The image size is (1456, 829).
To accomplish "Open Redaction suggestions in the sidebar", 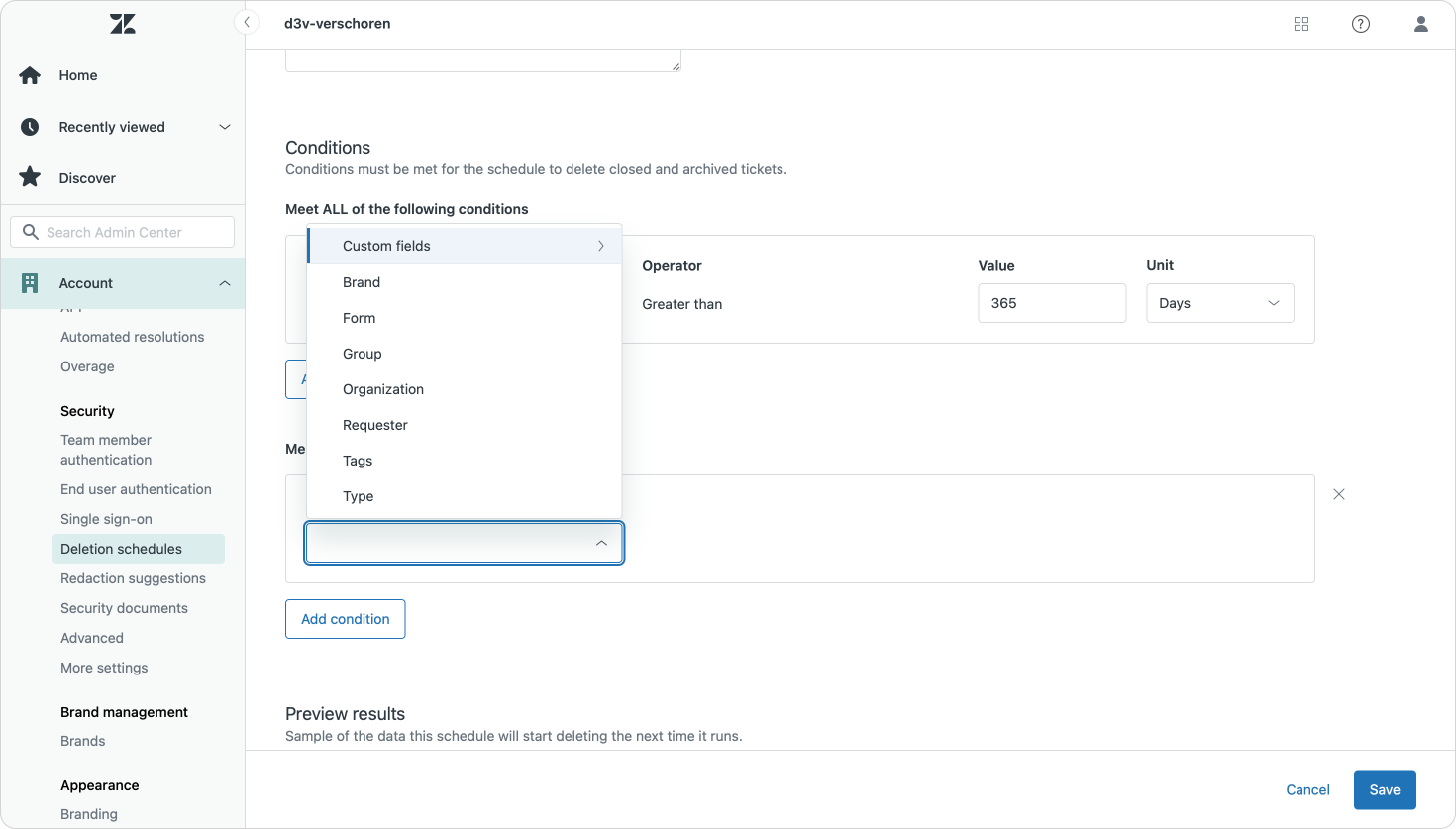I will point(133,578).
